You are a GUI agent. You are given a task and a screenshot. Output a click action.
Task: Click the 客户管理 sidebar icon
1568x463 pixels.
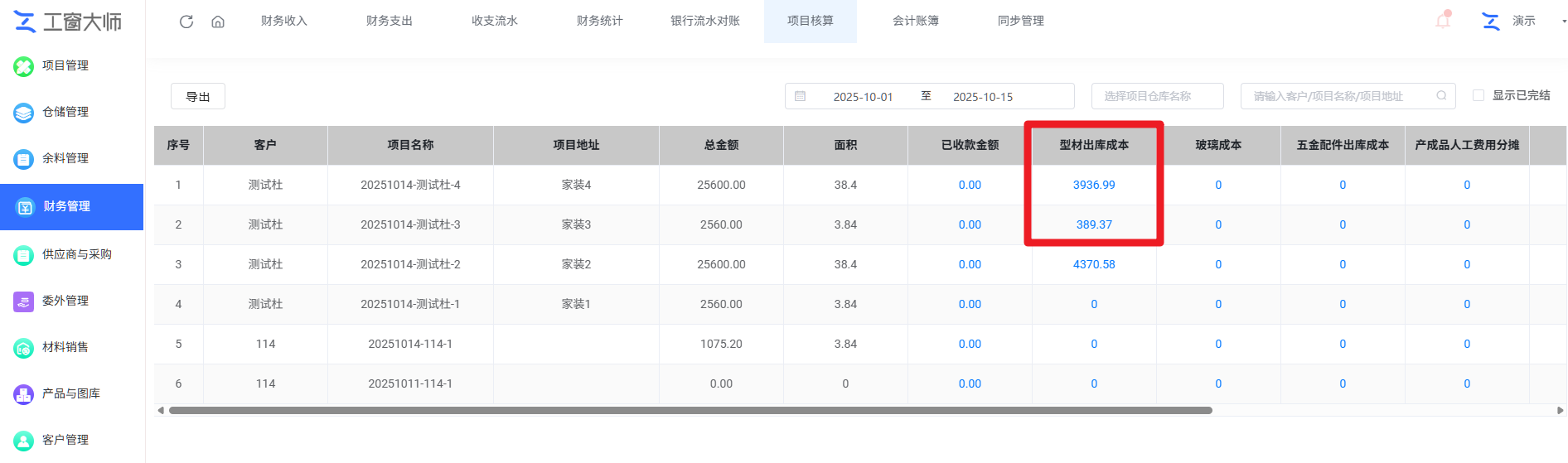click(23, 441)
